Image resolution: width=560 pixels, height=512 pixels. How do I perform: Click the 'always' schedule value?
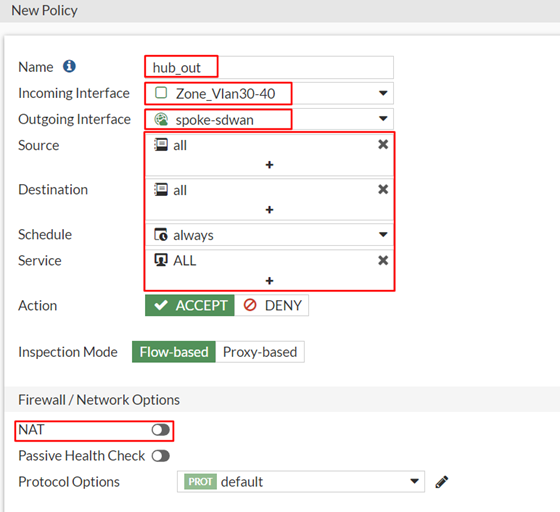[193, 236]
